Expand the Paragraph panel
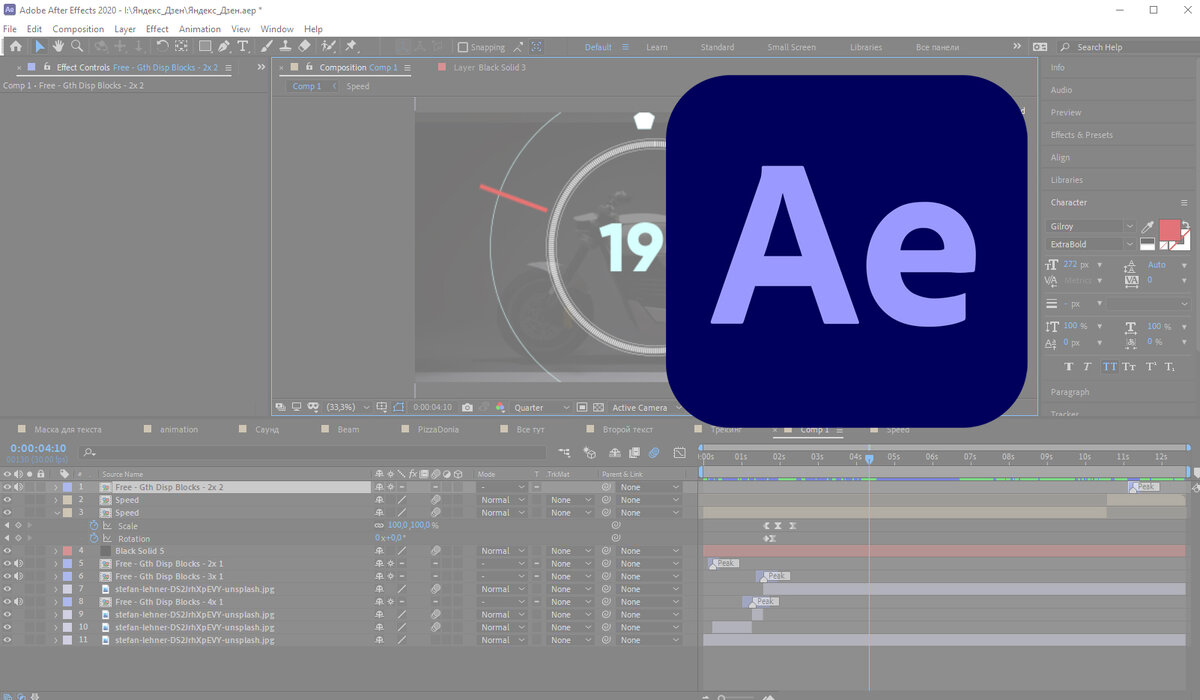Screen dimensions: 1200x700 point(1070,392)
